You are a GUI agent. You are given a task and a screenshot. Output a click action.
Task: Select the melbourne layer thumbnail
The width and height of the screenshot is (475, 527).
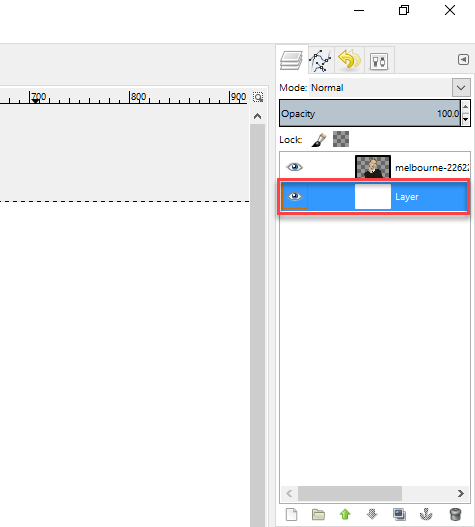point(373,167)
